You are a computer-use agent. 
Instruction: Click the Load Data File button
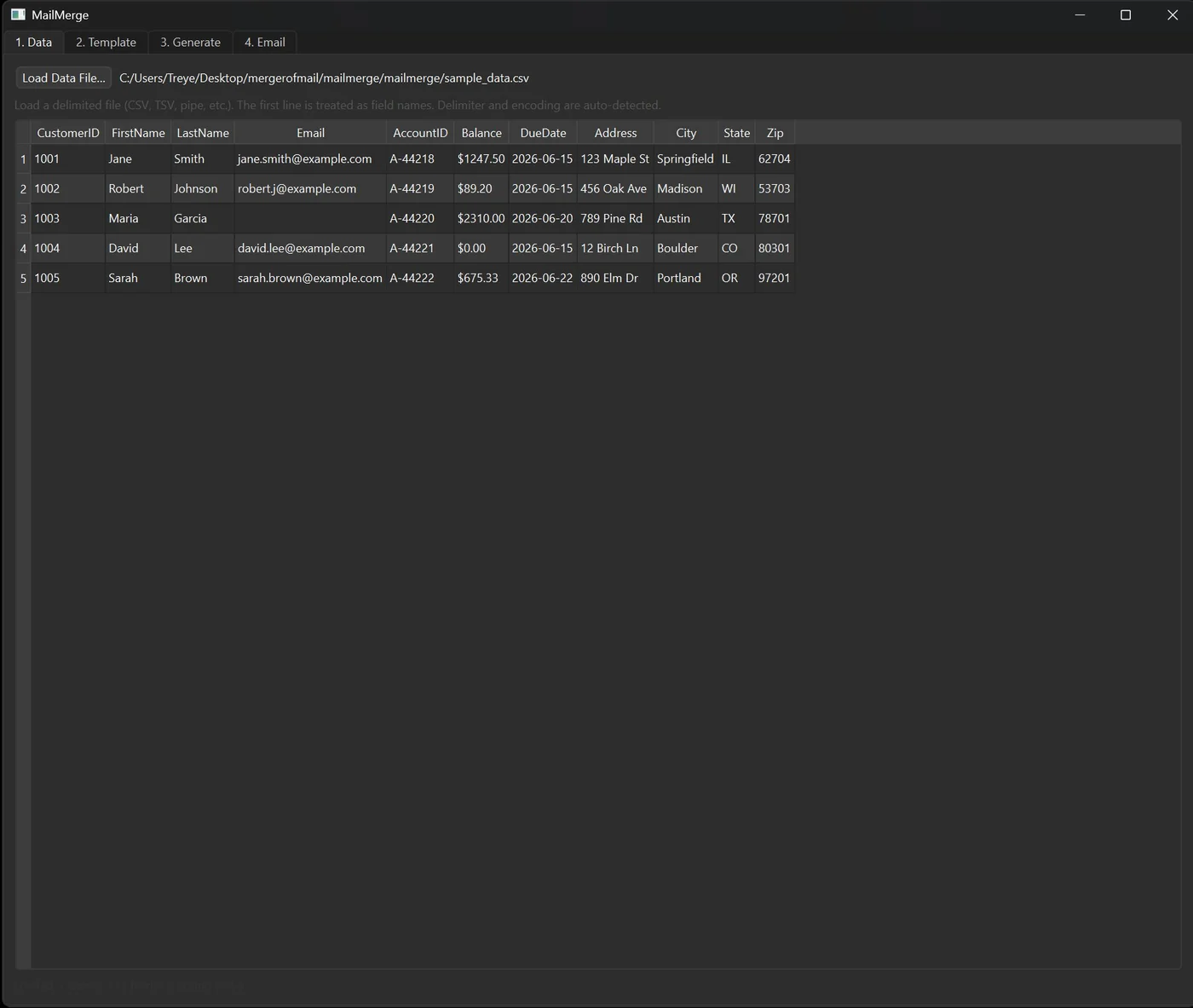tap(64, 78)
